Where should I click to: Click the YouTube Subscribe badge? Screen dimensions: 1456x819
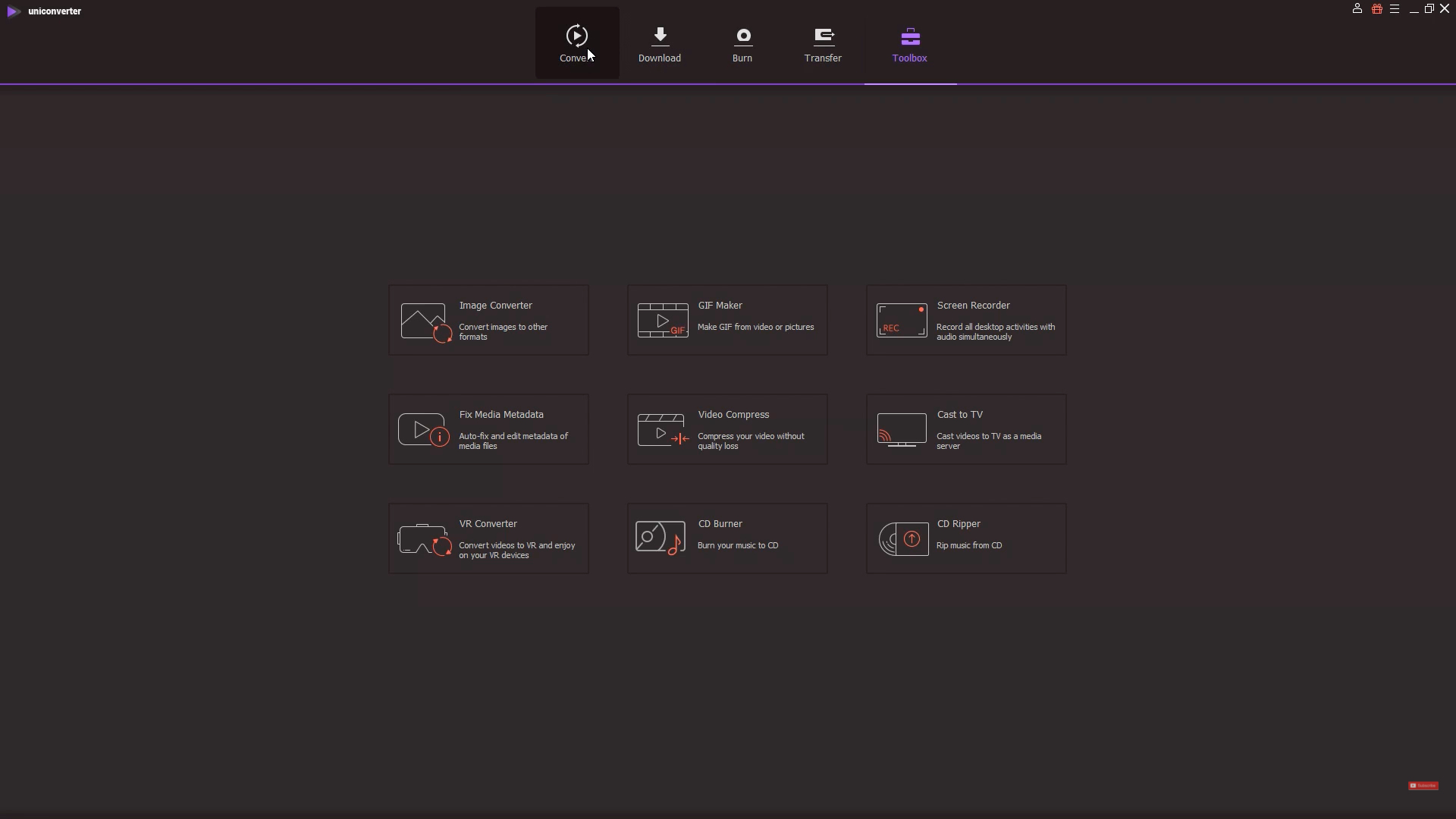[x=1423, y=786]
